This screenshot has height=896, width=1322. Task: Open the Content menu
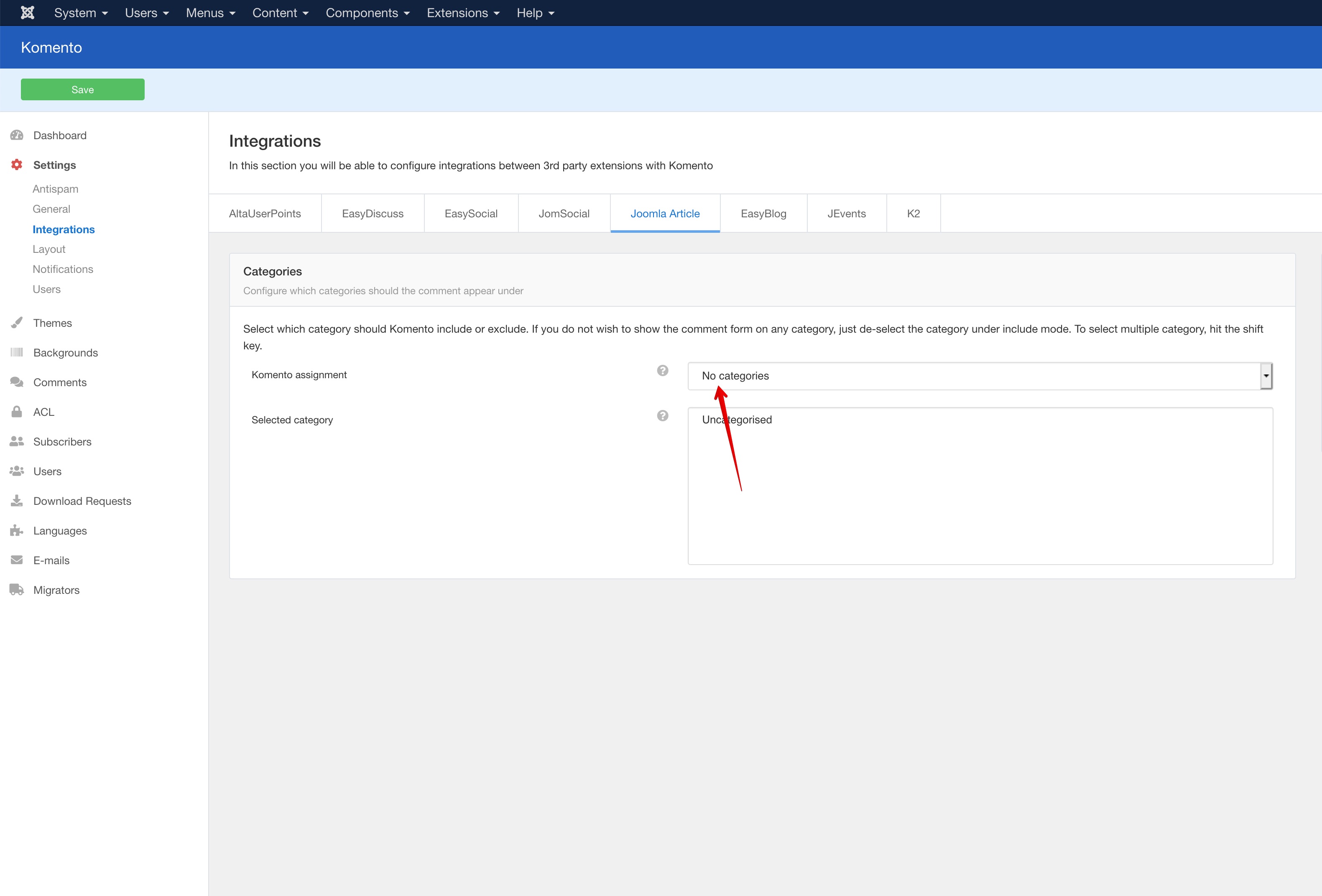tap(281, 13)
